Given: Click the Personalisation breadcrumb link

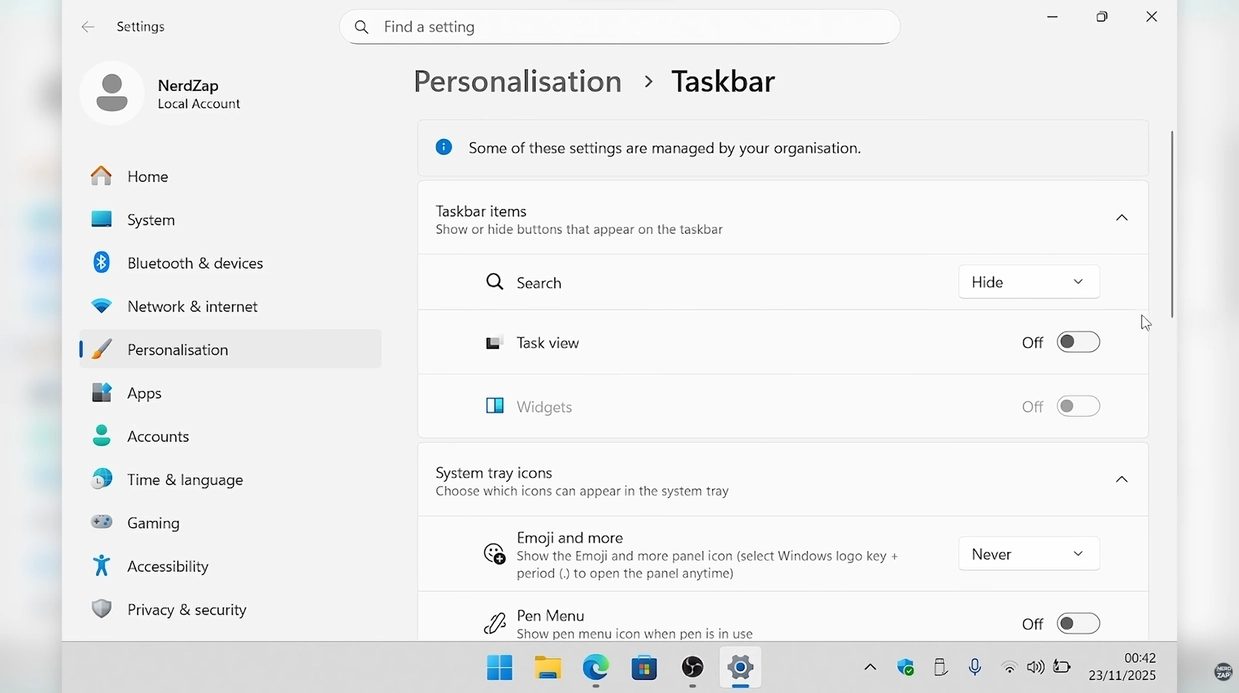Looking at the screenshot, I should [517, 81].
